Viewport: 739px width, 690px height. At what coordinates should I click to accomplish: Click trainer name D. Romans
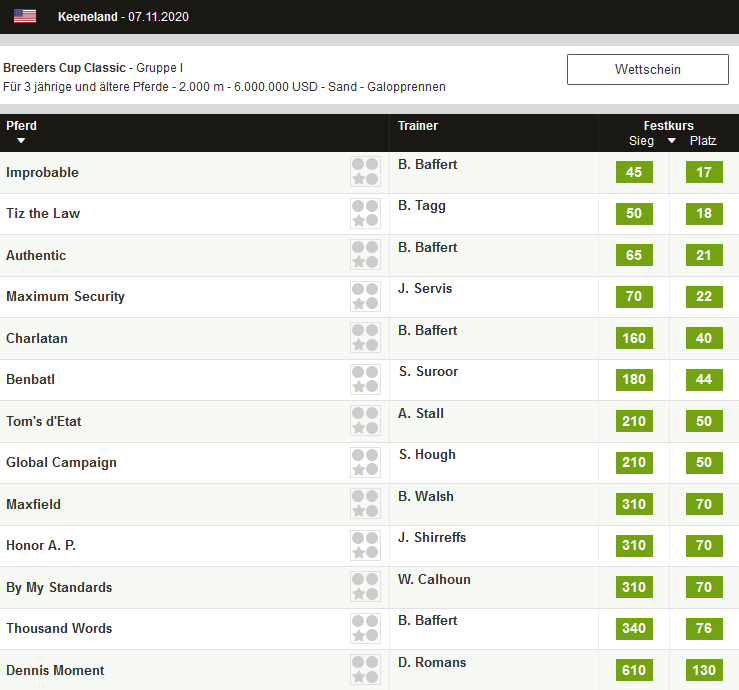coord(432,662)
